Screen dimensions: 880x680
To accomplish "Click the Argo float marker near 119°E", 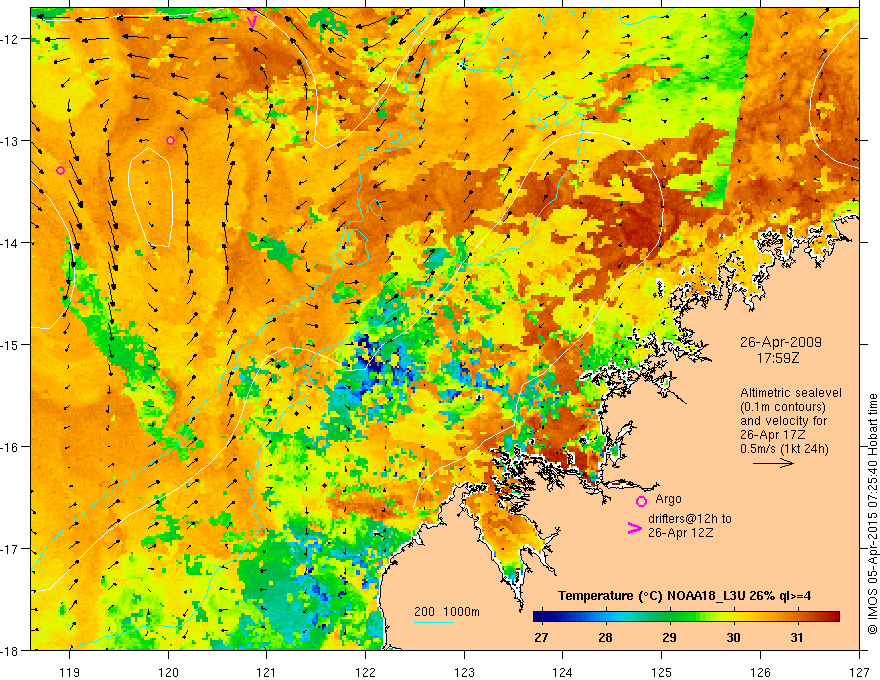I will [x=61, y=171].
